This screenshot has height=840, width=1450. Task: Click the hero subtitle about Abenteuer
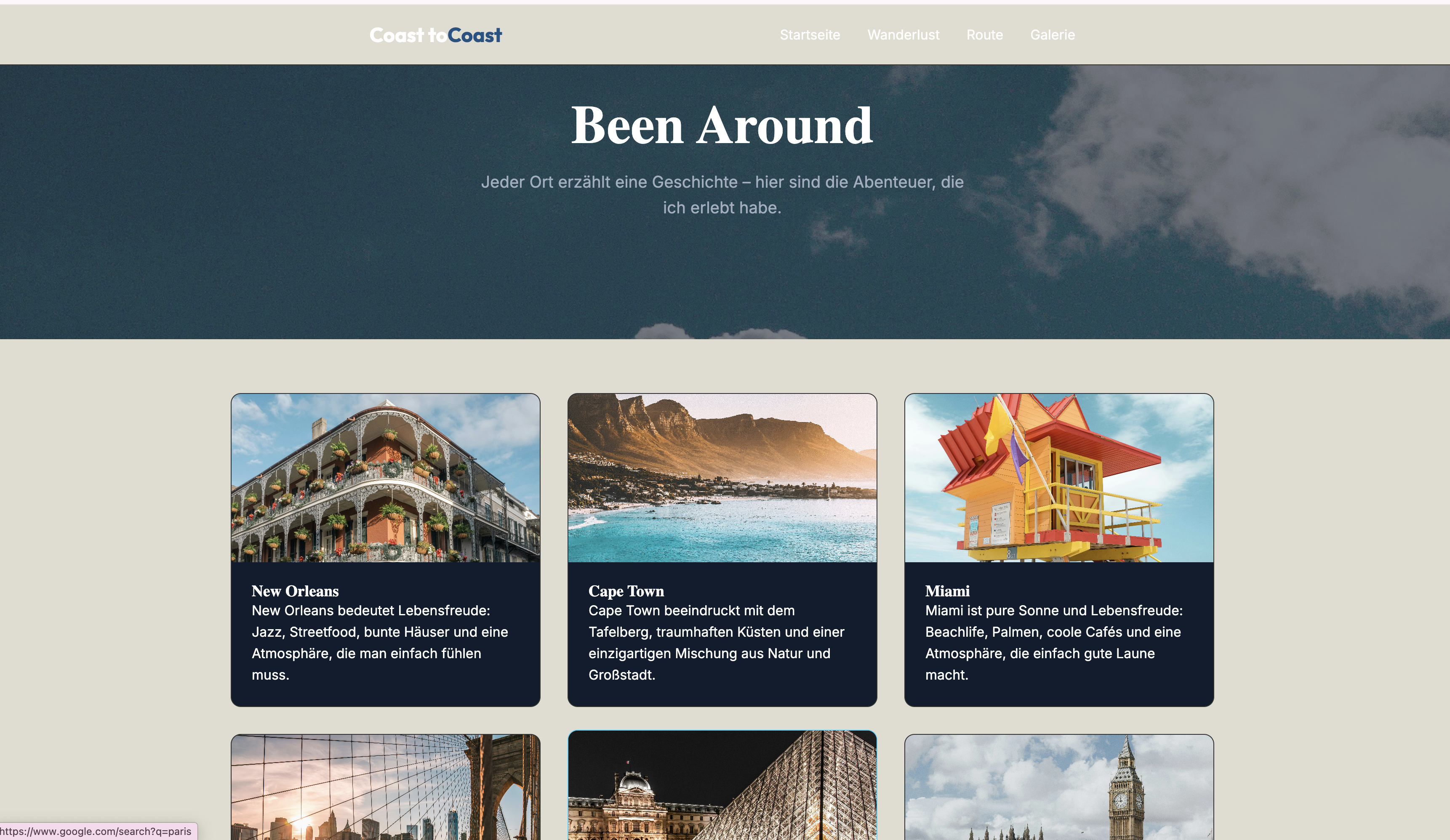coord(722,194)
